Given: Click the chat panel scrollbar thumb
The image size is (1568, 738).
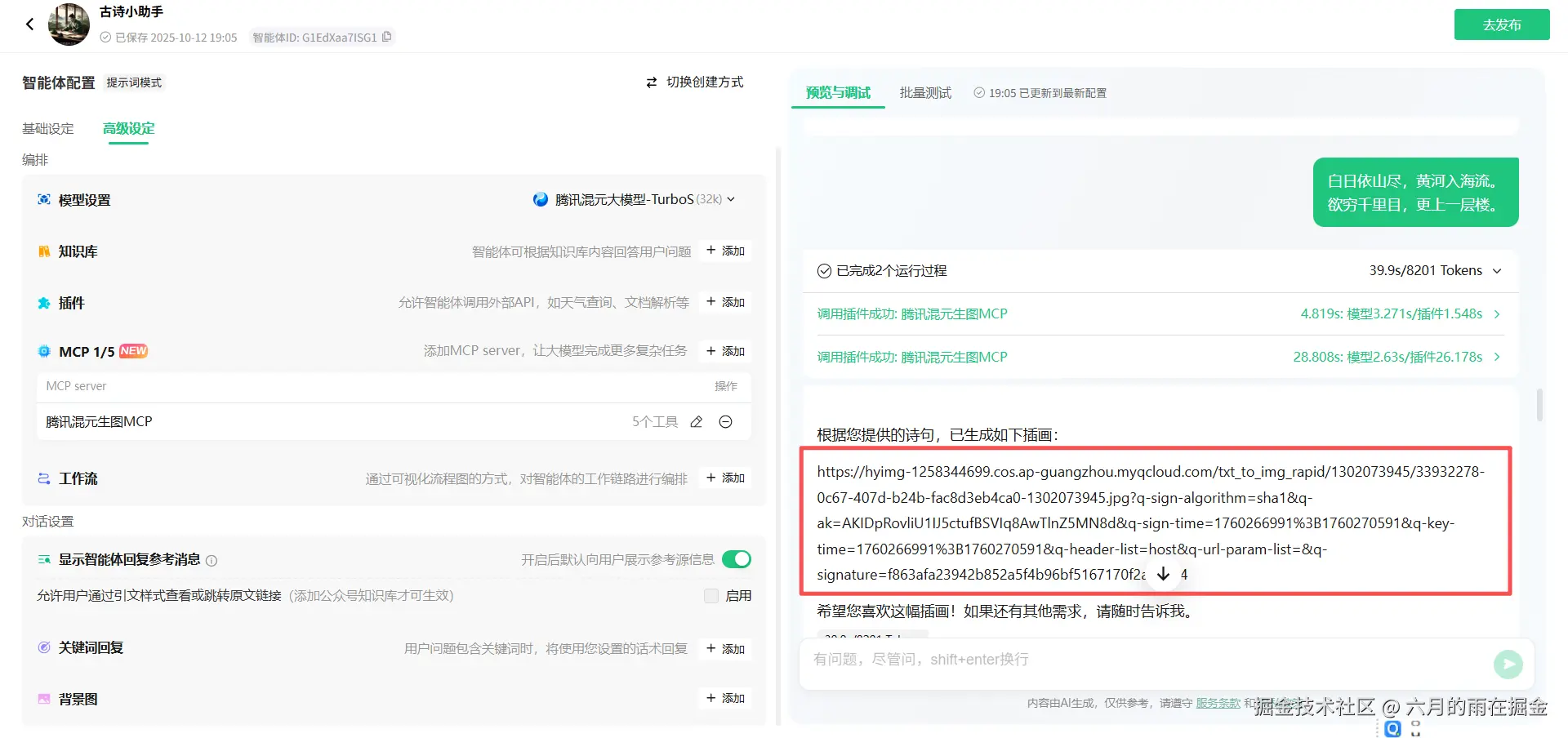Looking at the screenshot, I should coord(1539,406).
